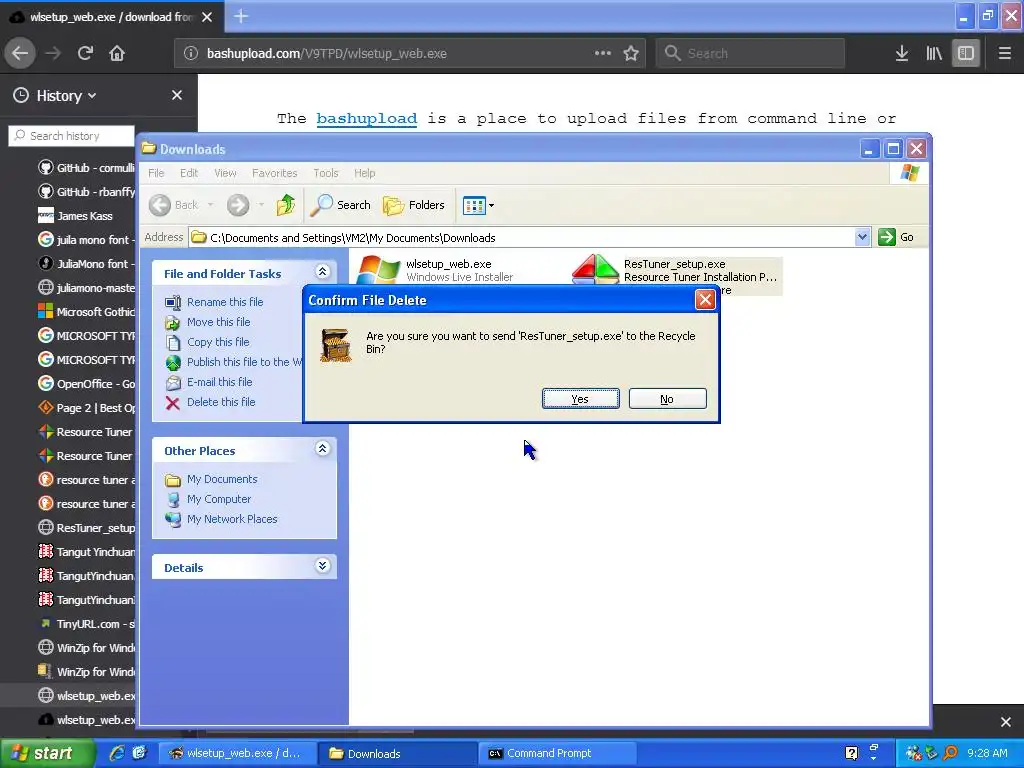Click Firefox back arrow button
The image size is (1024, 768).
(x=20, y=53)
